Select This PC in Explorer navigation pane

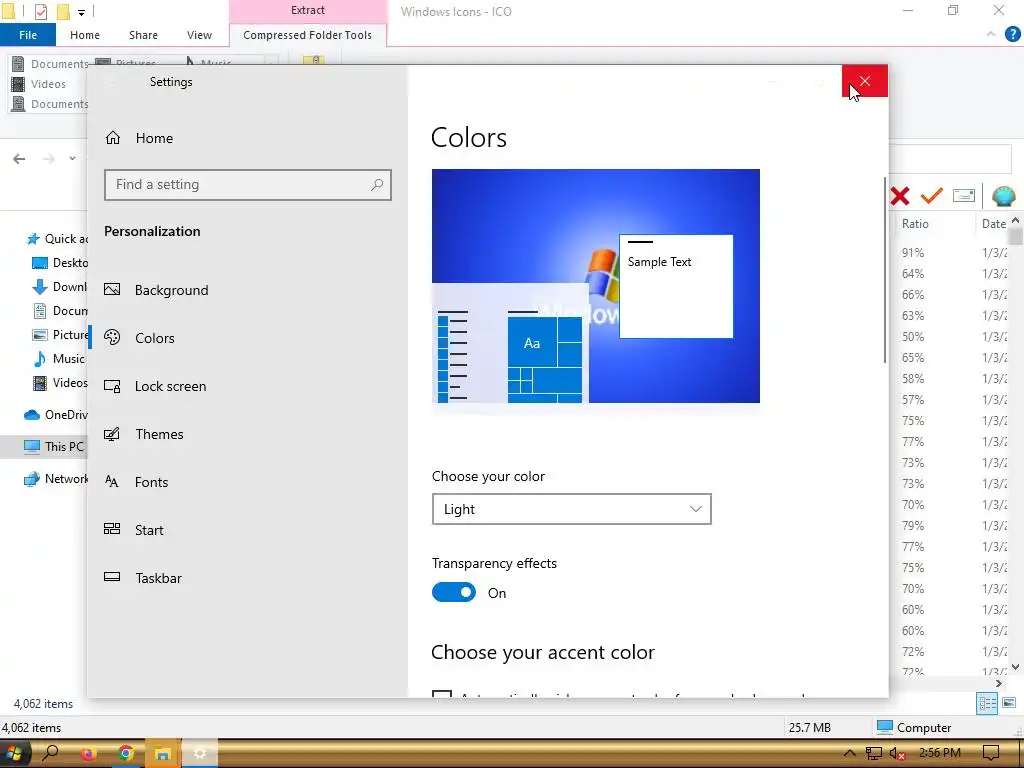pos(54,447)
